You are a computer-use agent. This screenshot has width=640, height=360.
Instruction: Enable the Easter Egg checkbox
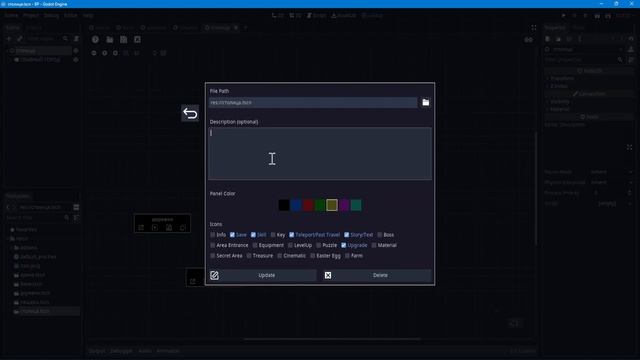[313, 256]
